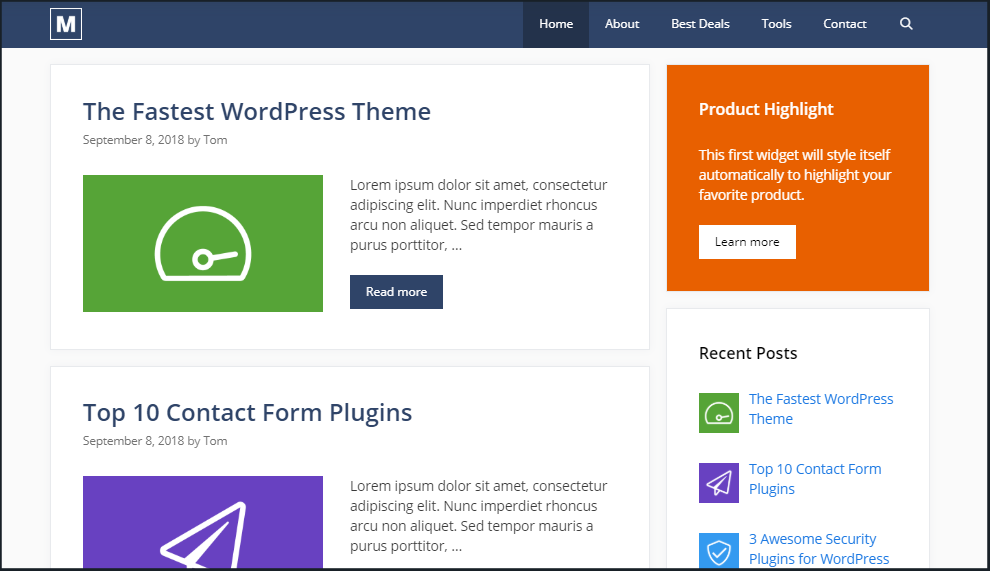
Task: Open the Contact page
Action: pyautogui.click(x=845, y=24)
